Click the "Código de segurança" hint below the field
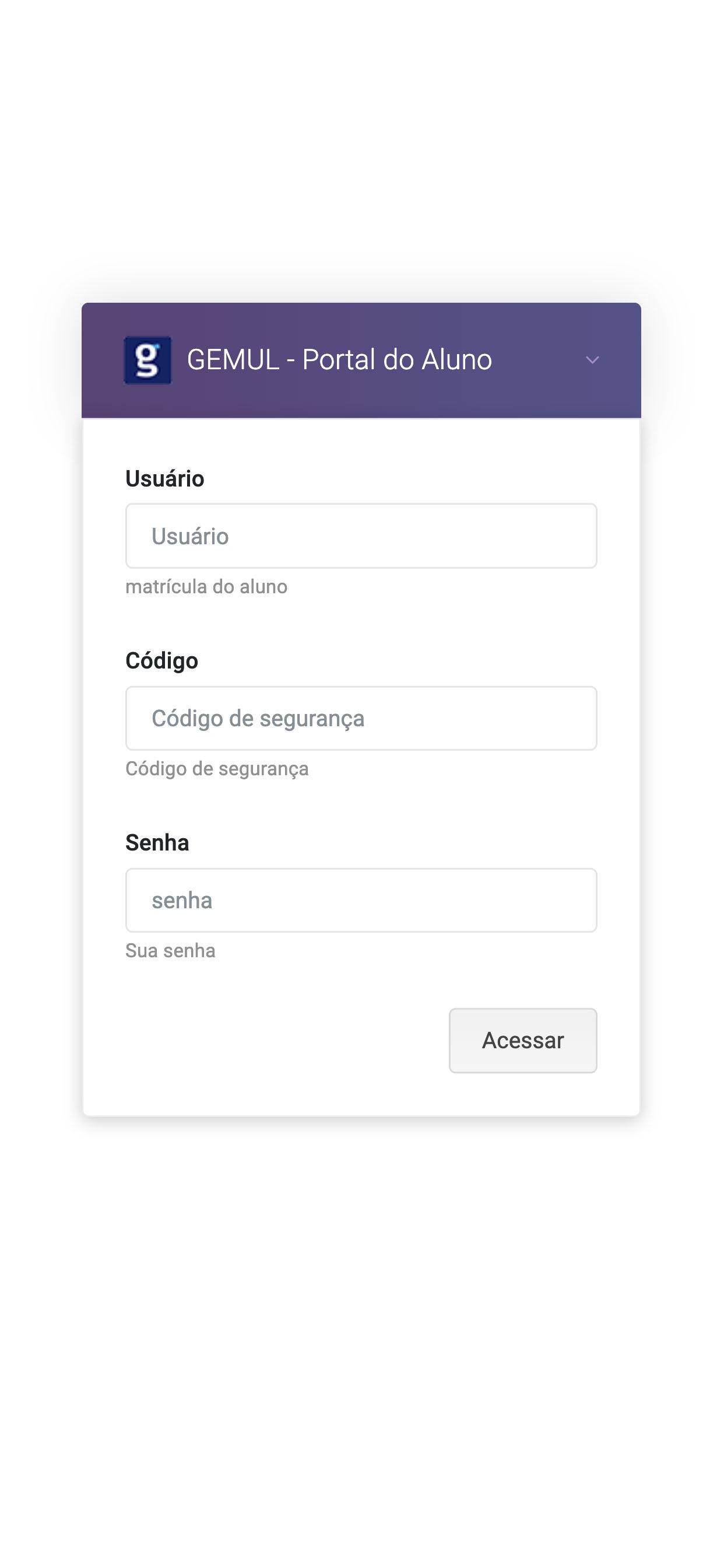Viewport: 724px width, 1568px height. tap(217, 769)
